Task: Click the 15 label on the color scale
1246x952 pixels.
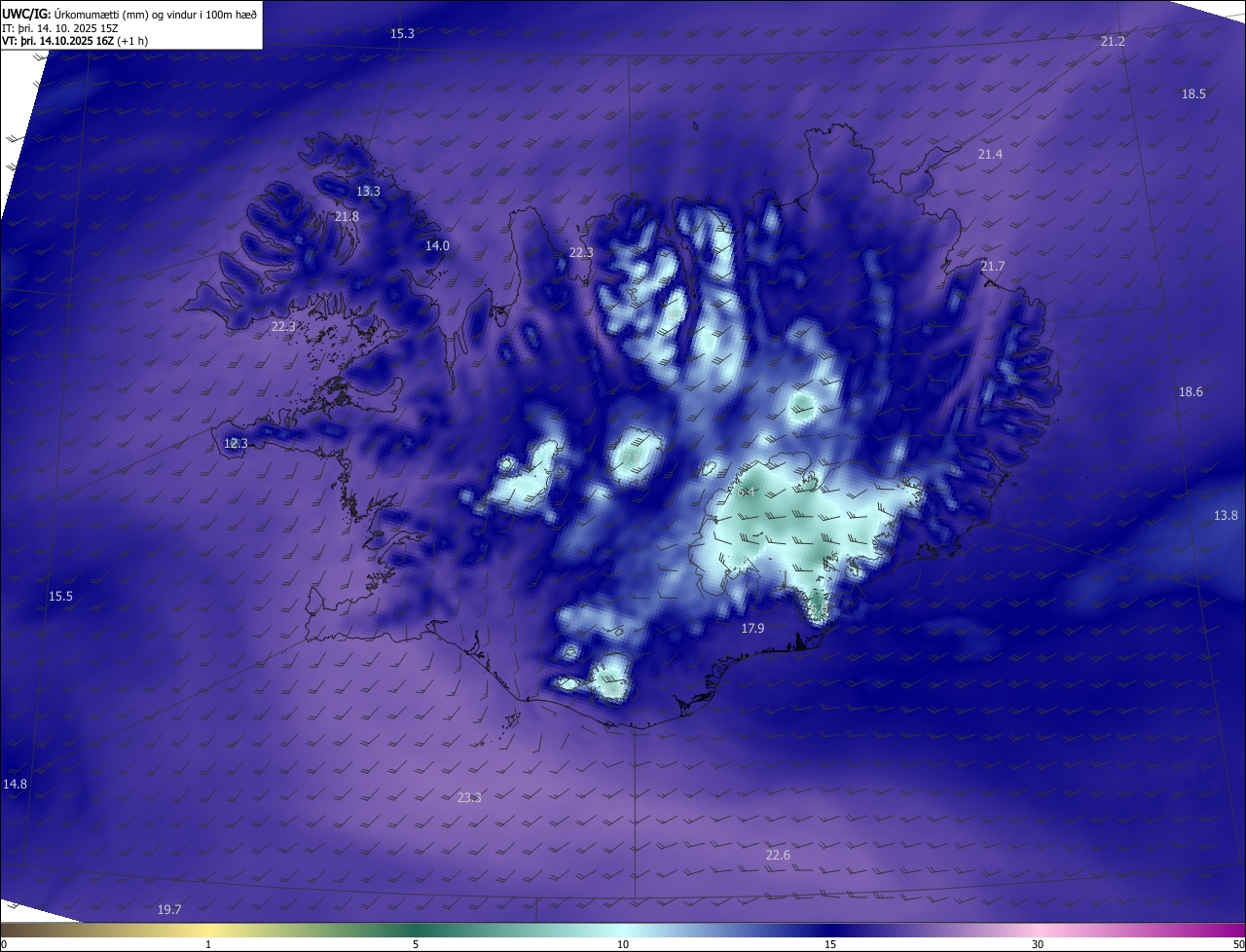Action: [830, 944]
